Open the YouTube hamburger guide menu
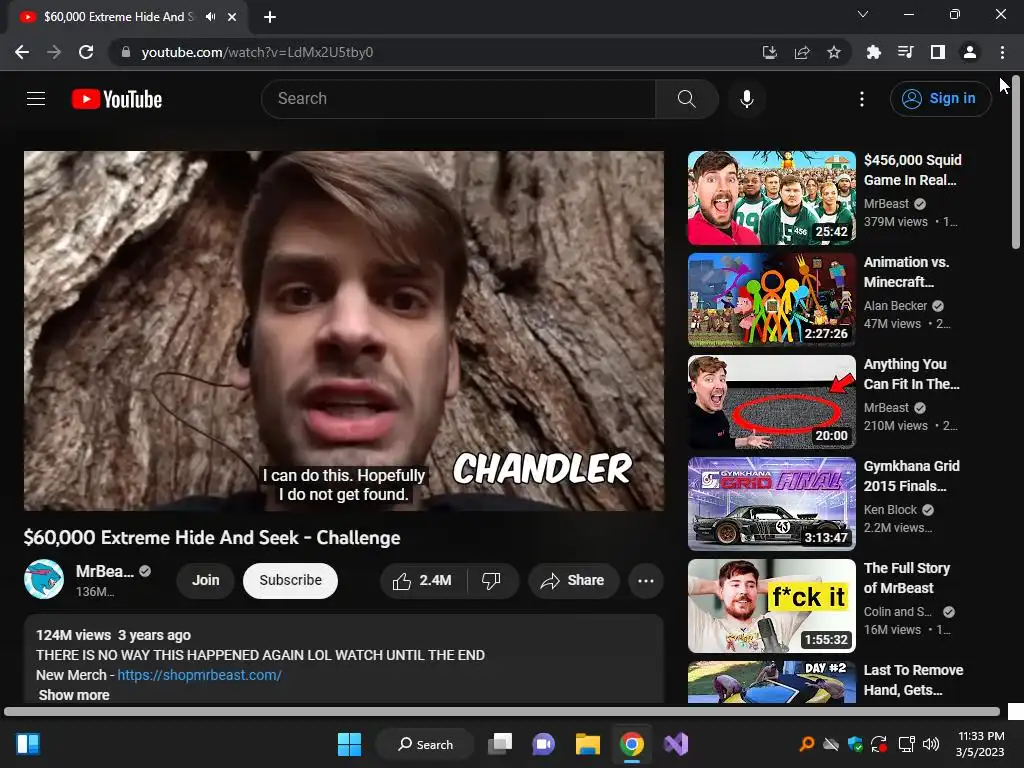1024x768 pixels. (36, 99)
